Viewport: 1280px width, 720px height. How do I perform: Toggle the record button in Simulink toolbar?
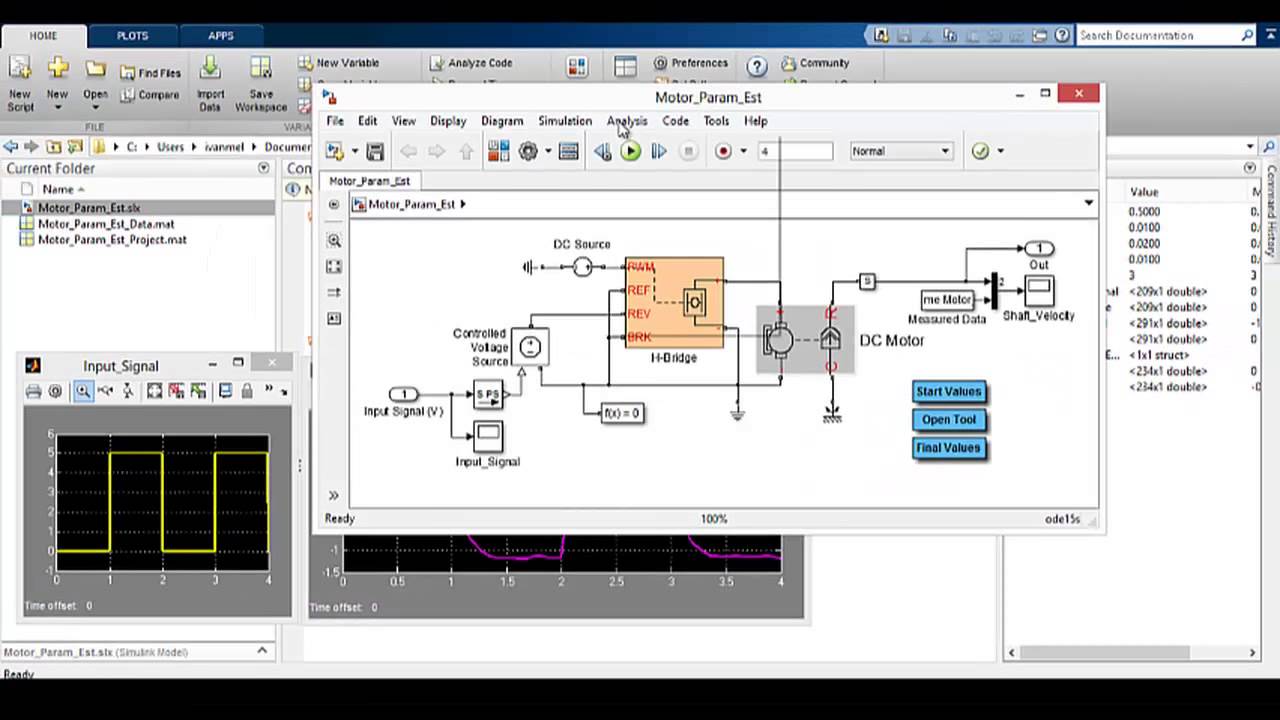click(723, 151)
